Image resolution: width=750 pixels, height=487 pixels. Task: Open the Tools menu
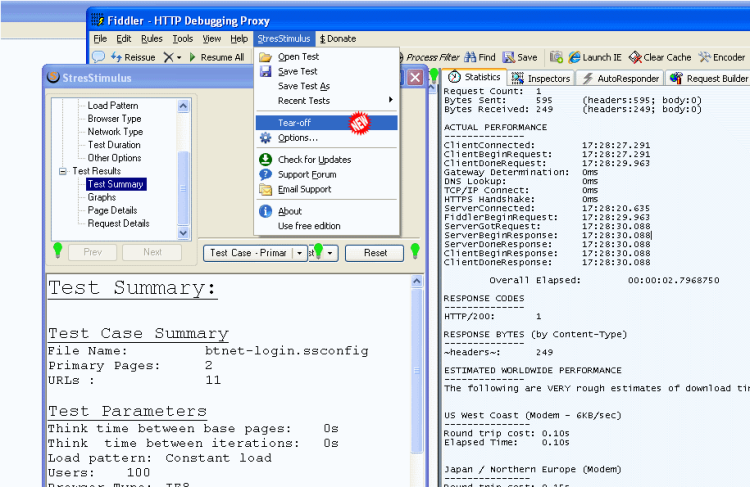(x=183, y=39)
